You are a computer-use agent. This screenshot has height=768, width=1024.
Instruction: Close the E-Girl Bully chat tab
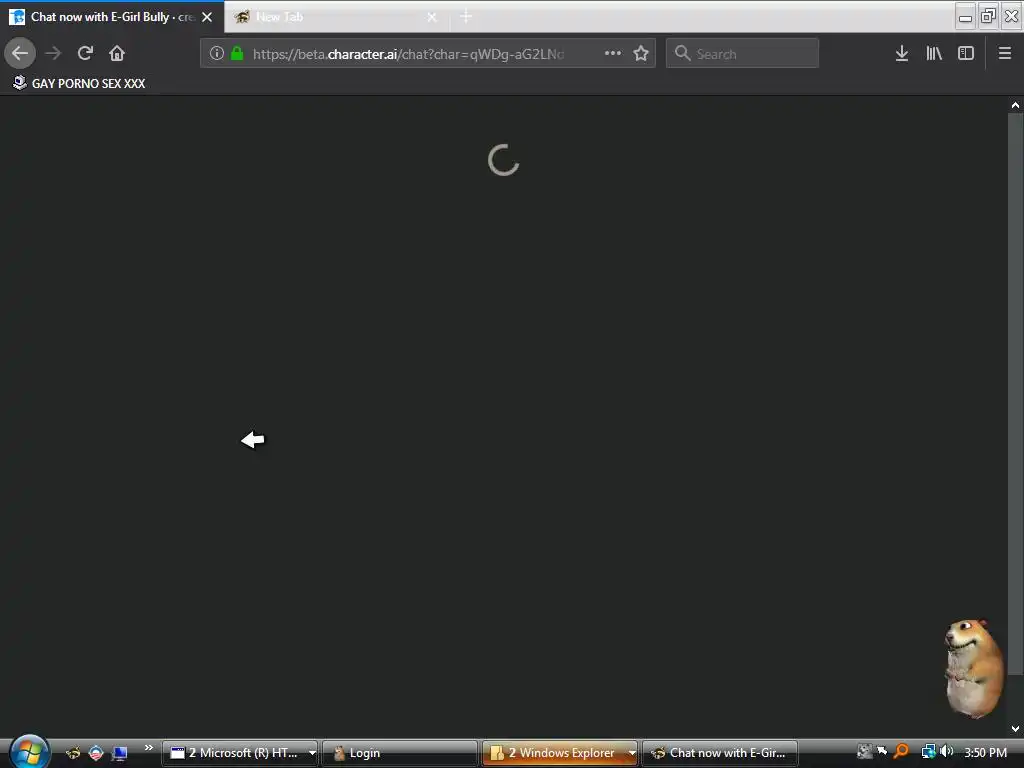207,17
